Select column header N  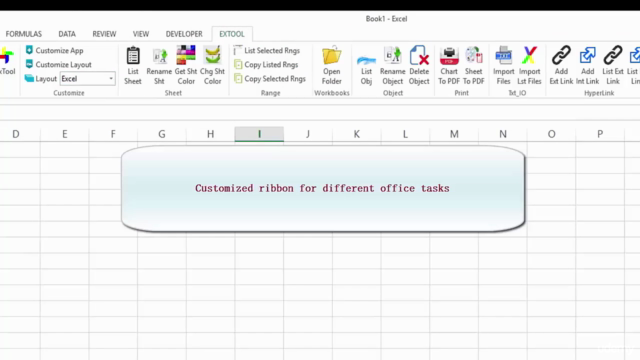click(502, 134)
